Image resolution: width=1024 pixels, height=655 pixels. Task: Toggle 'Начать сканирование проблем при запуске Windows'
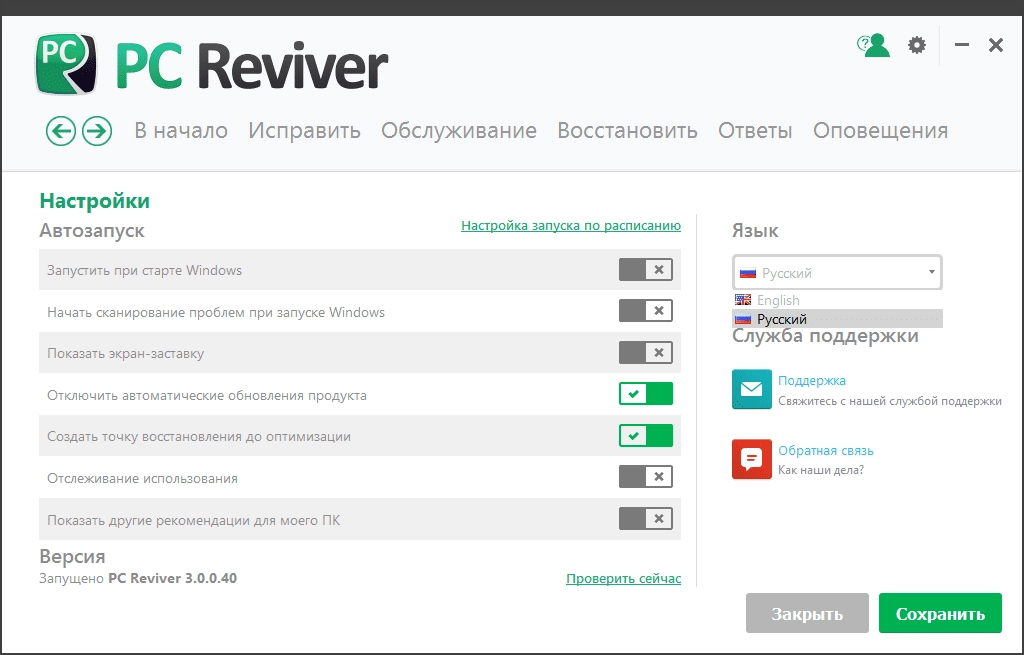pos(646,311)
